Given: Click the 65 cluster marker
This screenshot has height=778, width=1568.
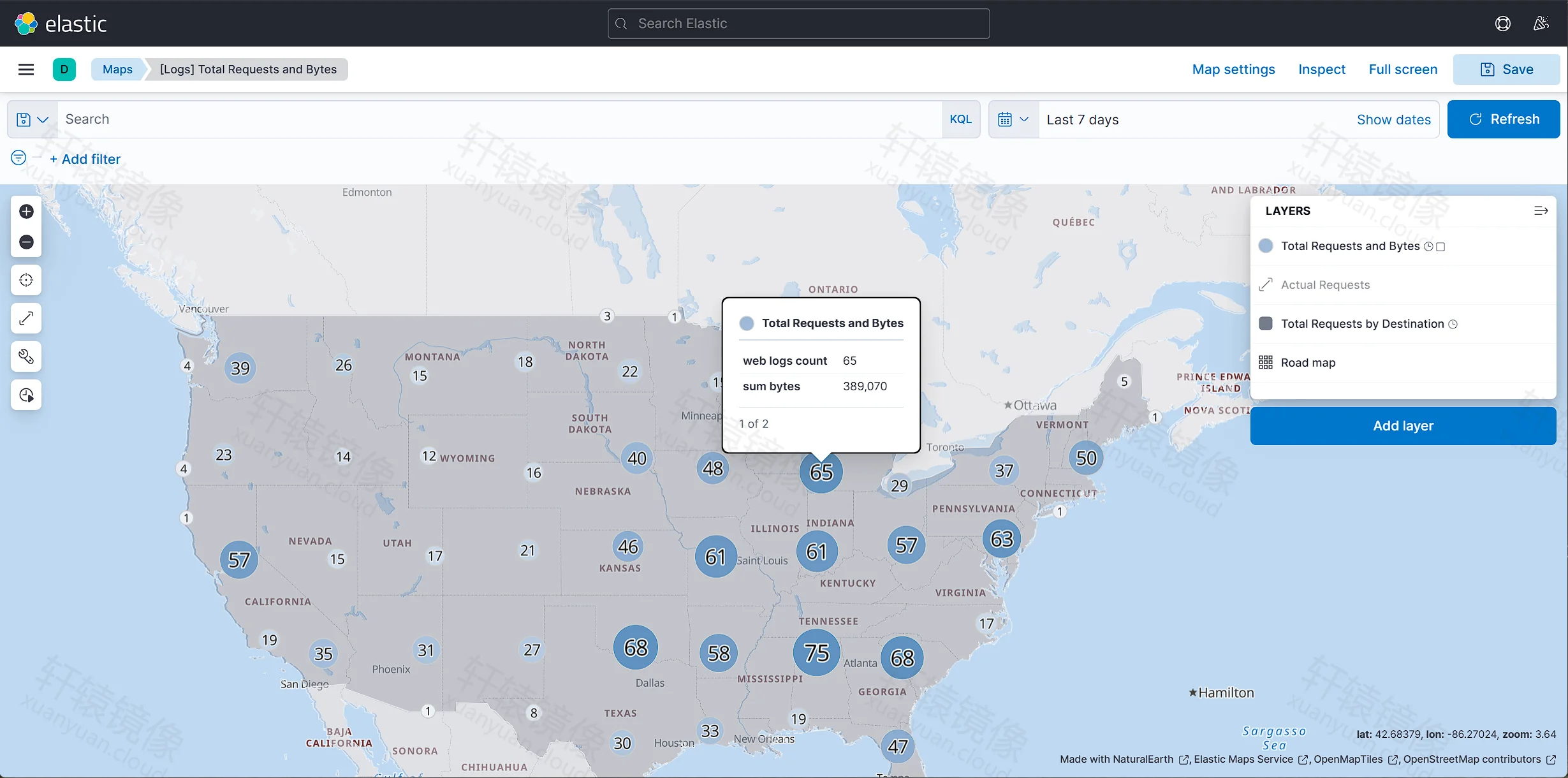Looking at the screenshot, I should point(821,472).
